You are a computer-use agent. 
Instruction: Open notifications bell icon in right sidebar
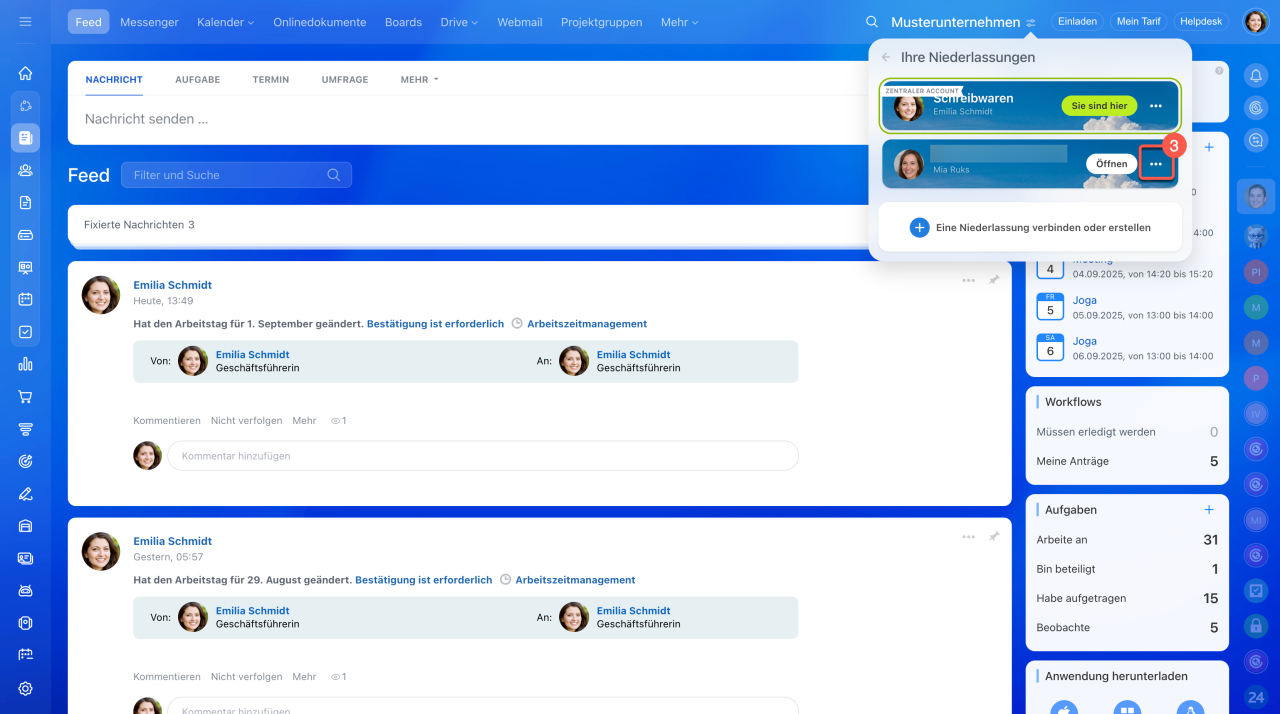(x=1255, y=75)
